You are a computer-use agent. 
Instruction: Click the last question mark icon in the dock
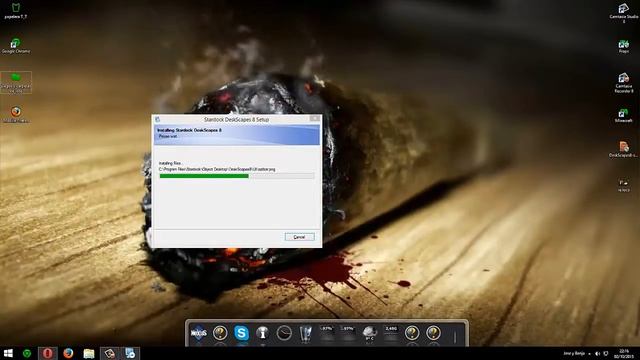[x=433, y=333]
